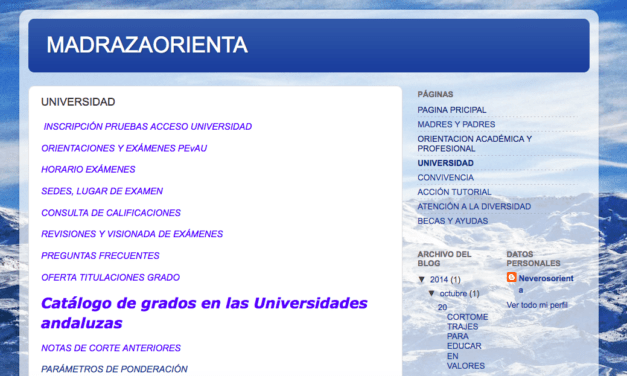Open OFERTA TITULACIONES GRADO link
This screenshot has width=627, height=376.
pyautogui.click(x=110, y=278)
